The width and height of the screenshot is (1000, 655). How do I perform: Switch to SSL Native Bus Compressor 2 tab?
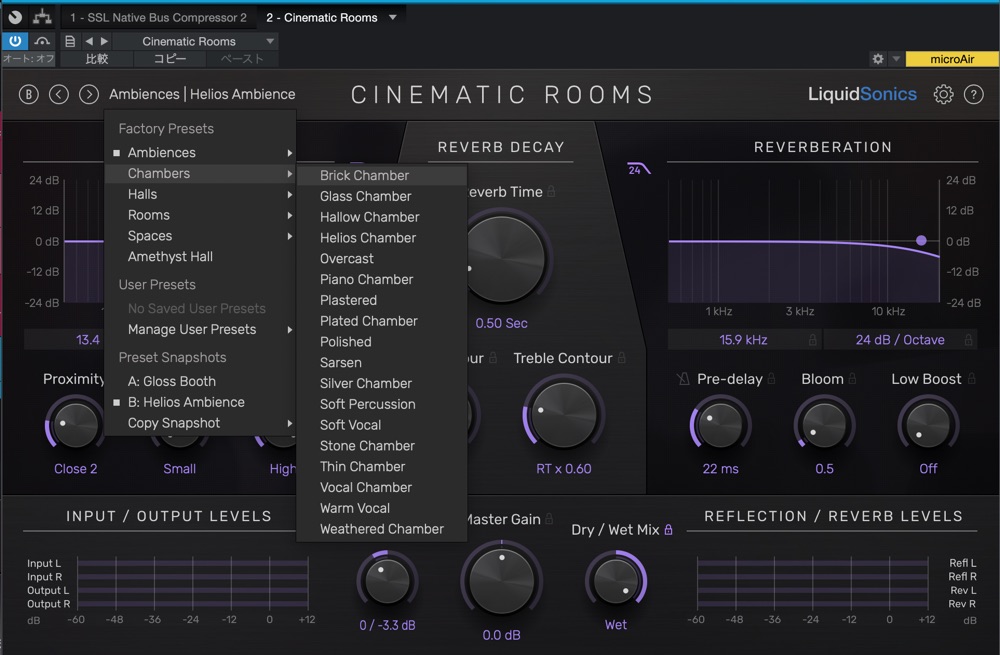click(158, 17)
